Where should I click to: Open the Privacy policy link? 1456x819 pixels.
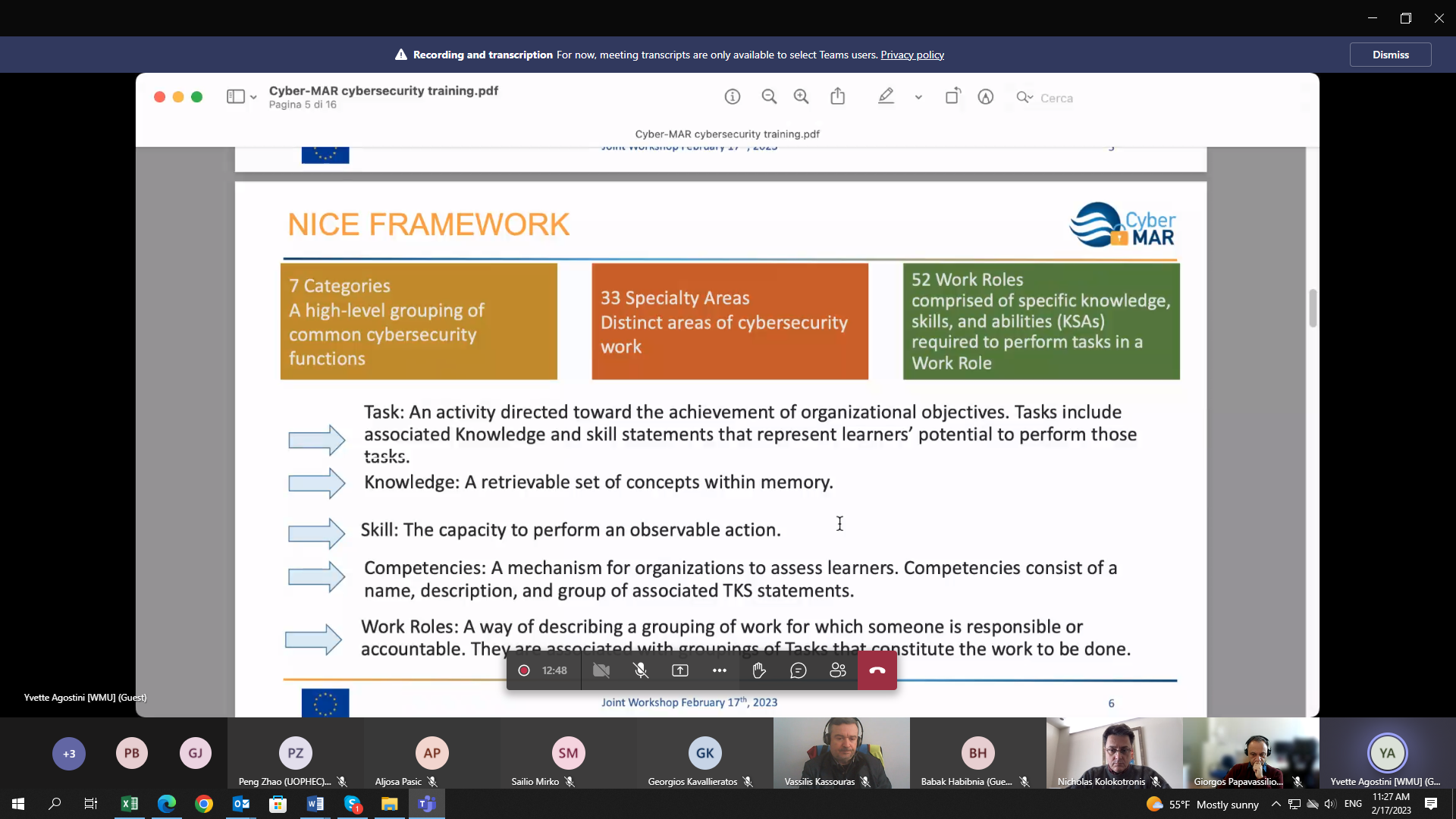point(912,55)
